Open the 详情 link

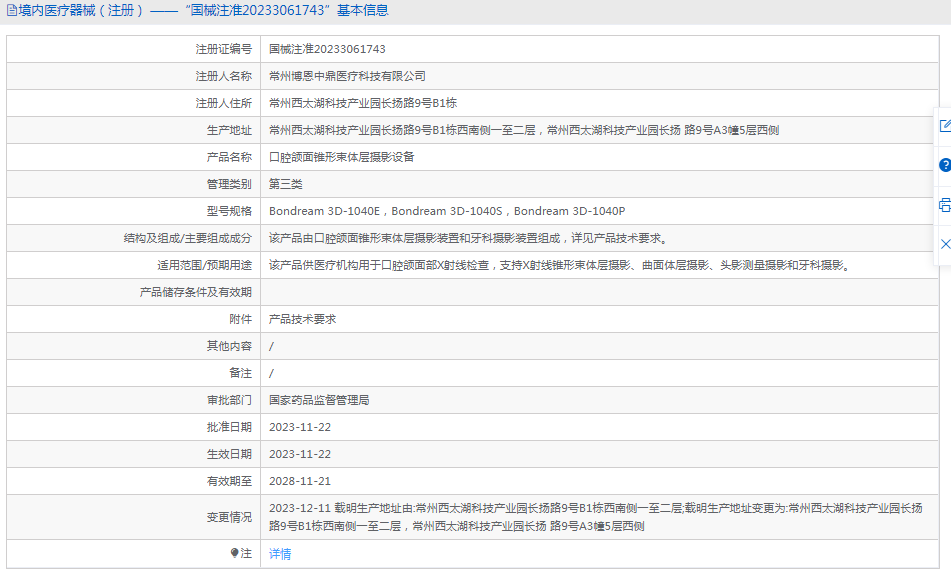pos(280,554)
